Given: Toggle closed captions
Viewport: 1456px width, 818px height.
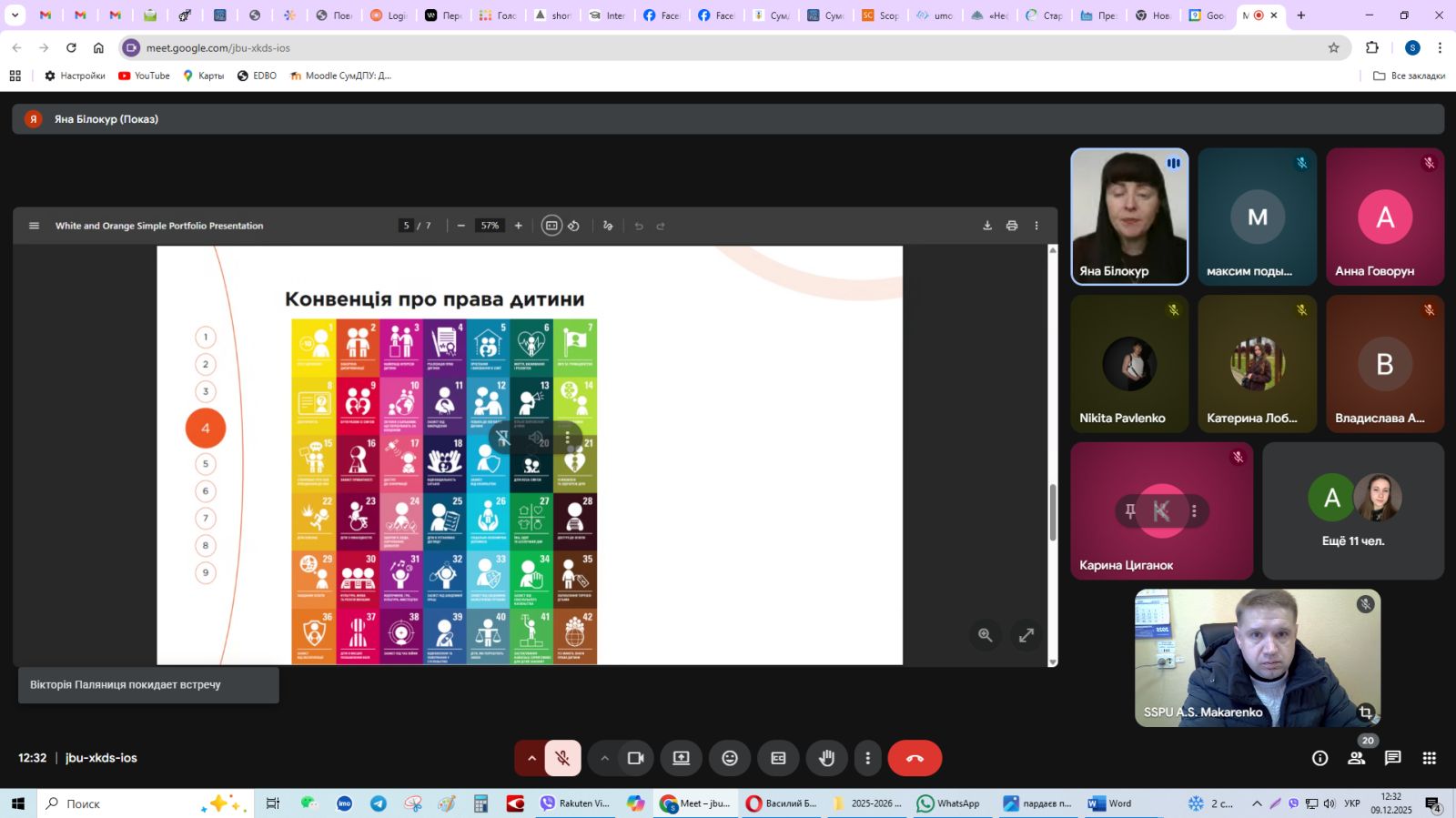Looking at the screenshot, I should [x=778, y=758].
